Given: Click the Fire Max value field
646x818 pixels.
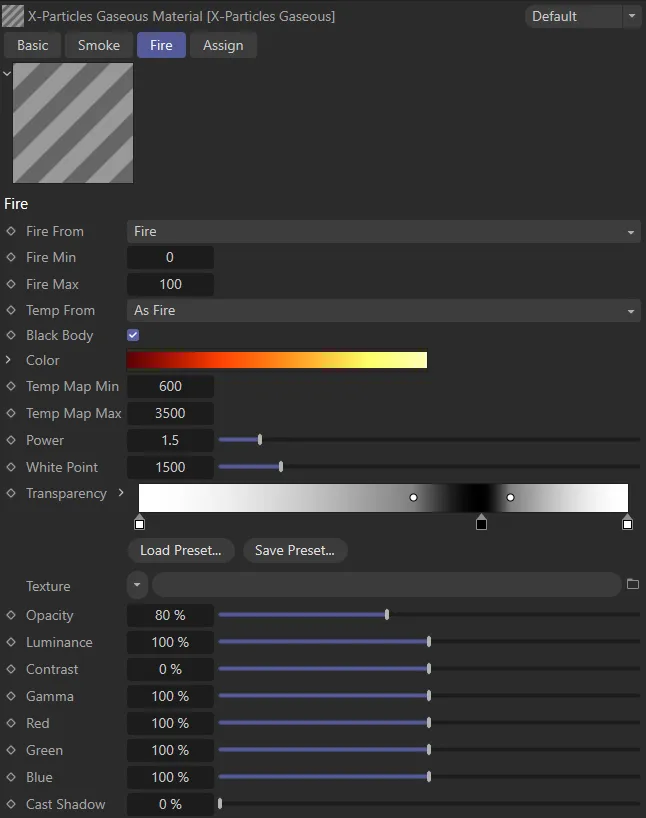Looking at the screenshot, I should 170,284.
